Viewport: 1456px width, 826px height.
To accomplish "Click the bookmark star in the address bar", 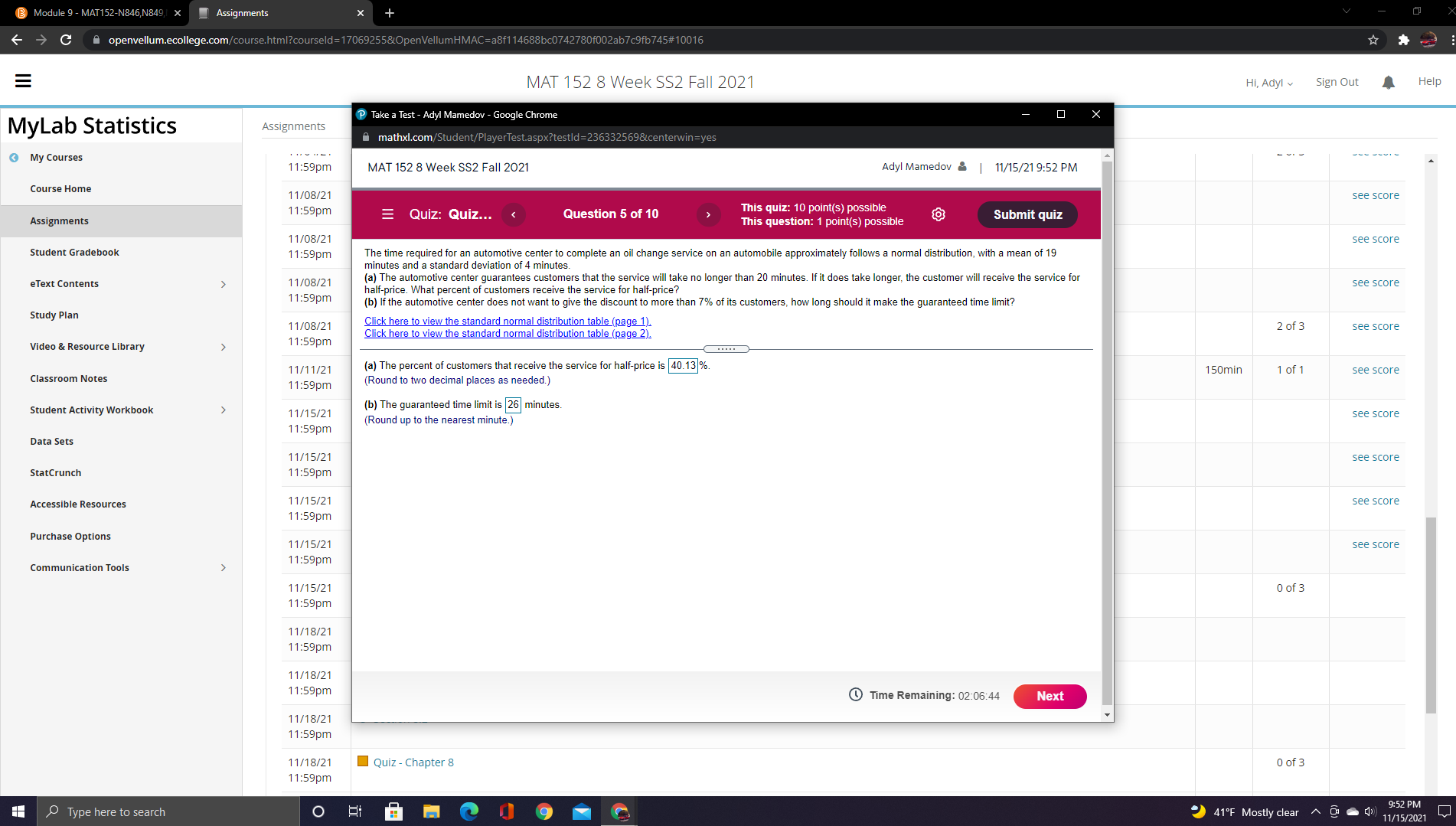I will (x=1373, y=40).
